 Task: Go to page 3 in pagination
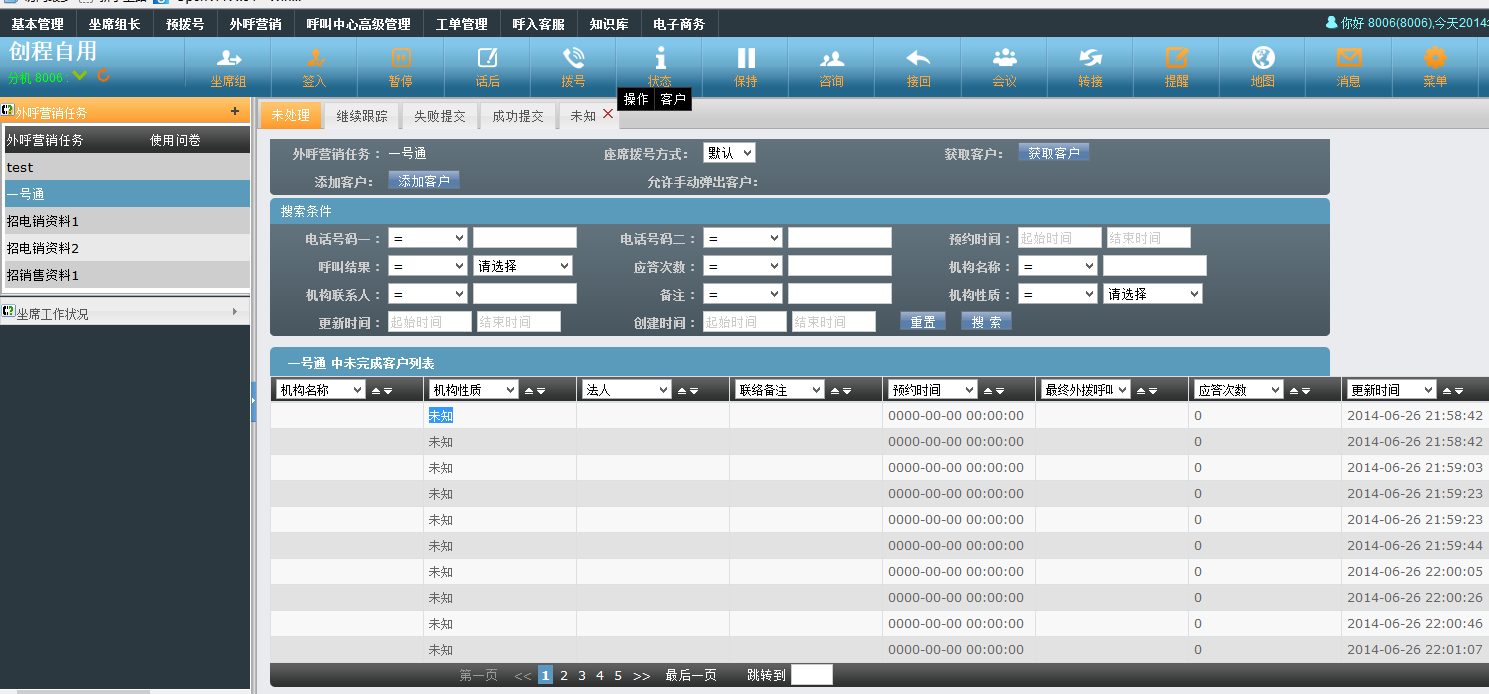tap(582, 676)
